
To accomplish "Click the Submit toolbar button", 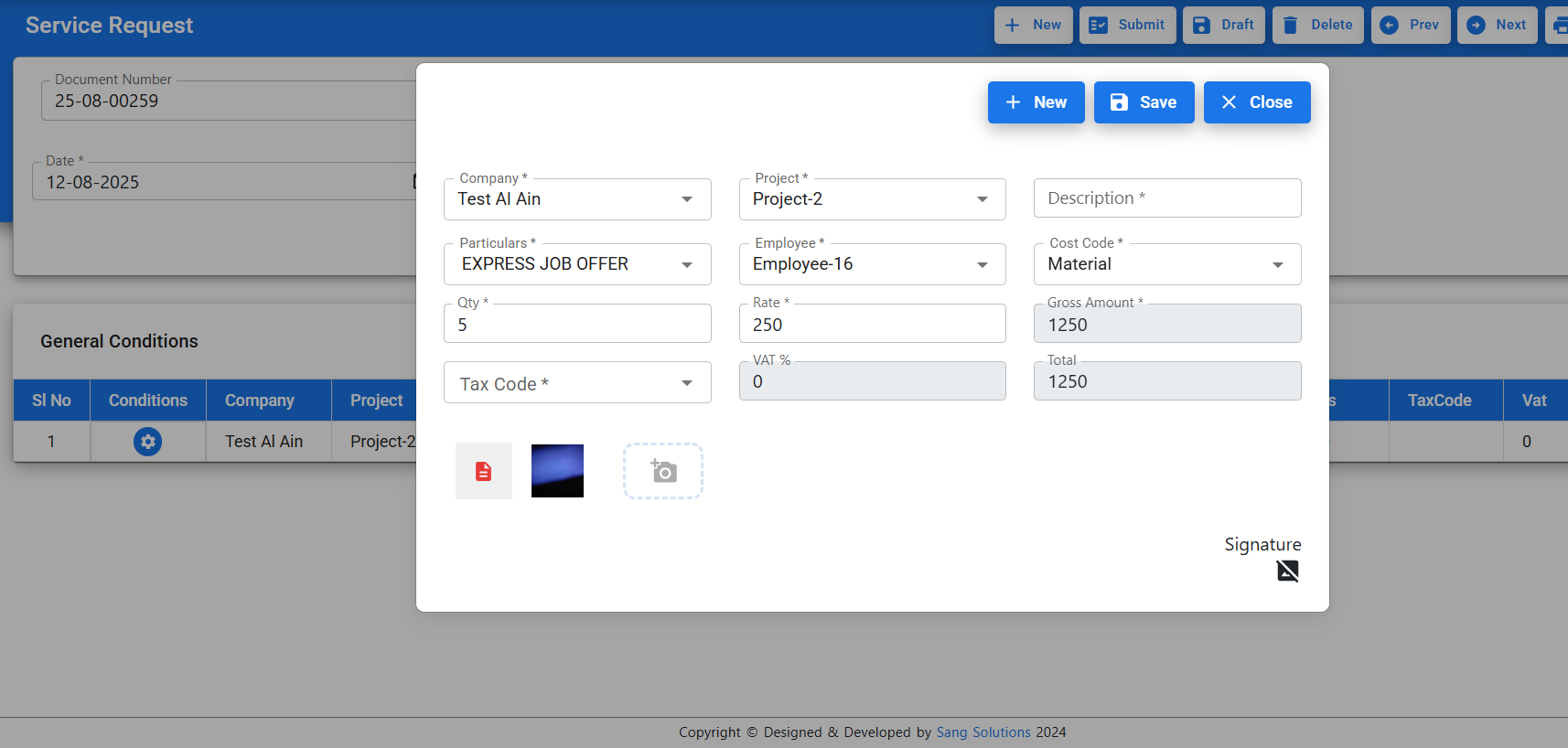I will pos(1127,25).
